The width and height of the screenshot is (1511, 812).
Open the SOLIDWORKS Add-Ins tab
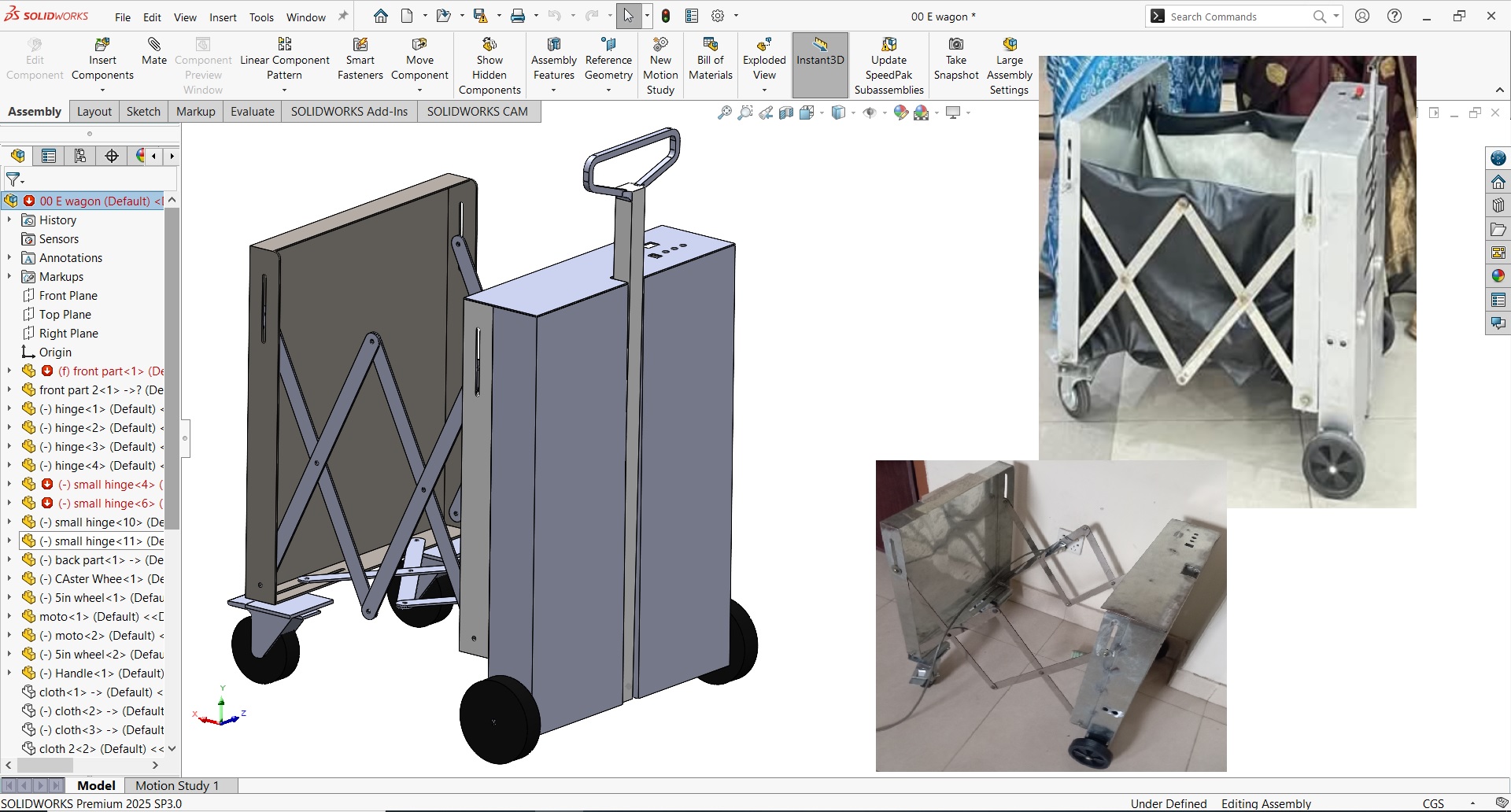(349, 112)
